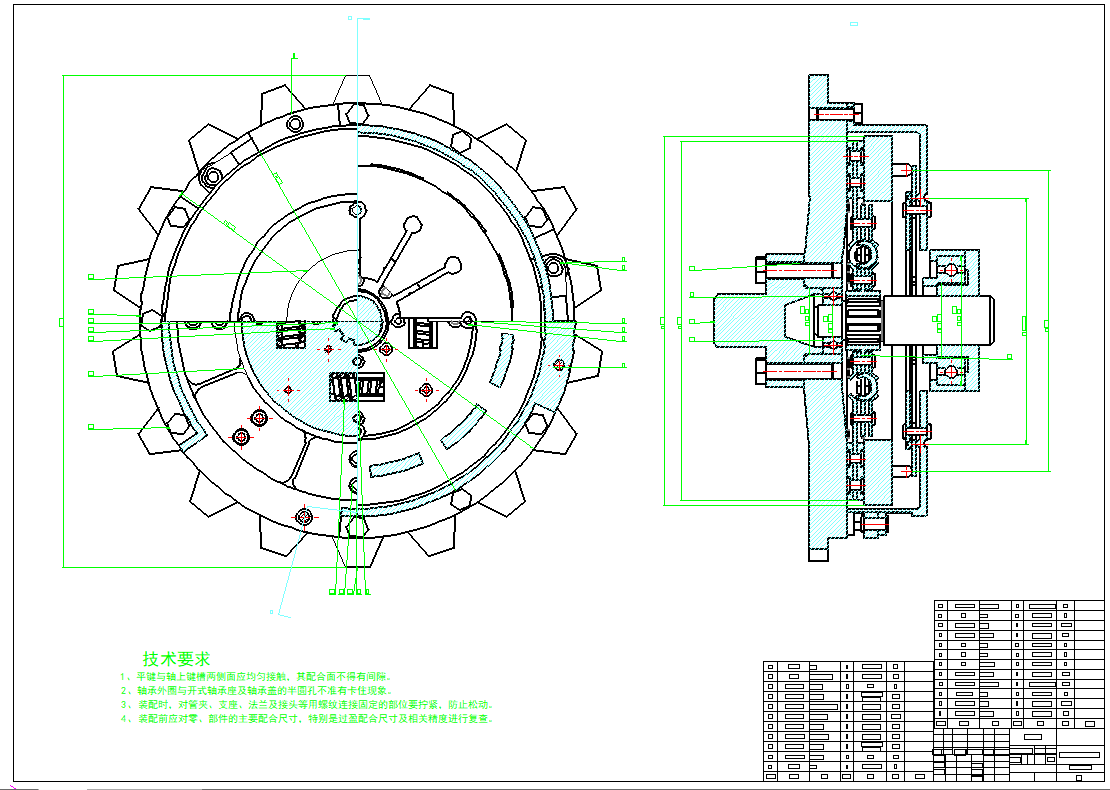The image size is (1110, 790).
Task: Click the top flange bolt in section view
Action: coord(838,115)
